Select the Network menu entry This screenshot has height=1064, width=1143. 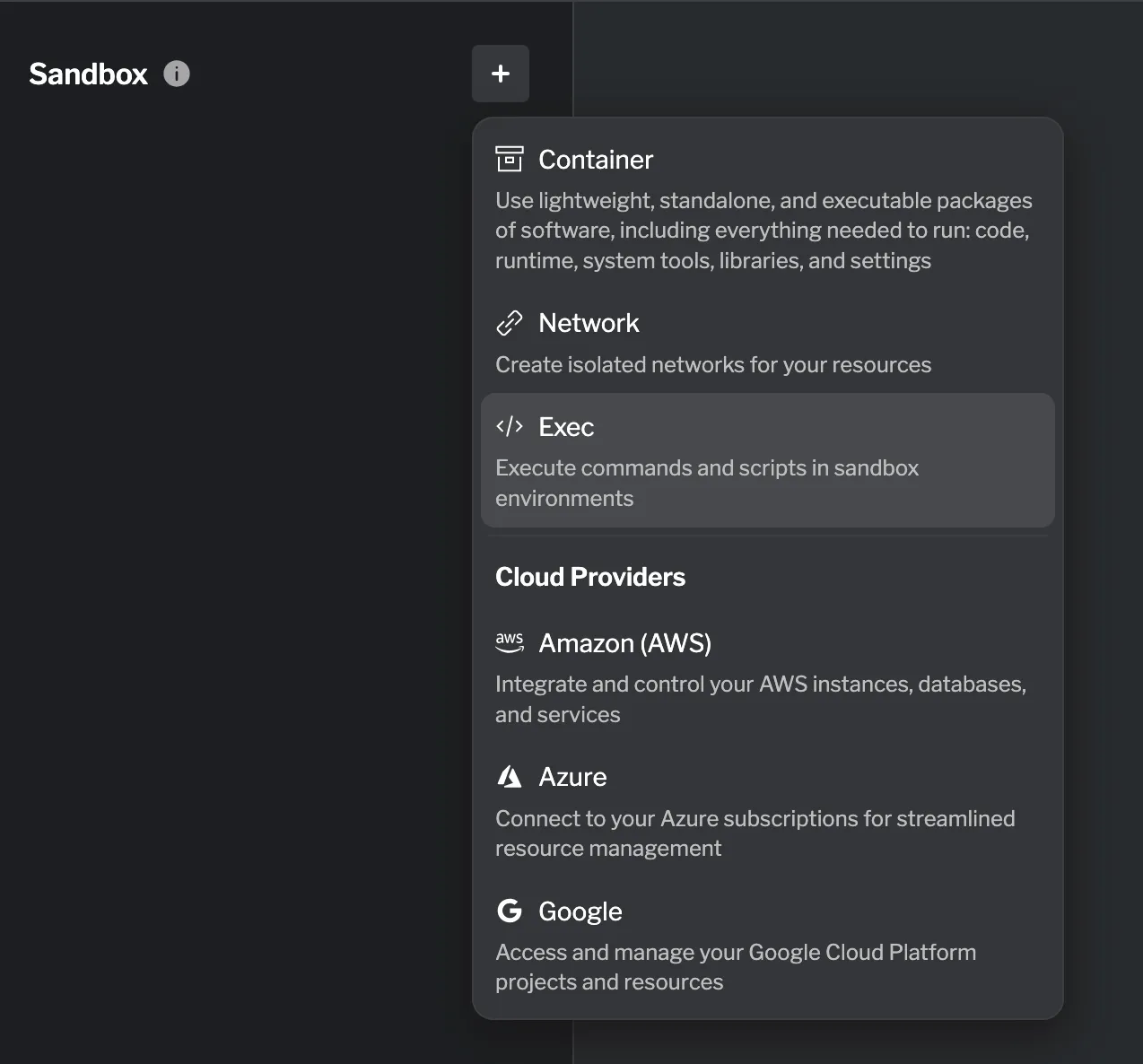click(x=589, y=323)
